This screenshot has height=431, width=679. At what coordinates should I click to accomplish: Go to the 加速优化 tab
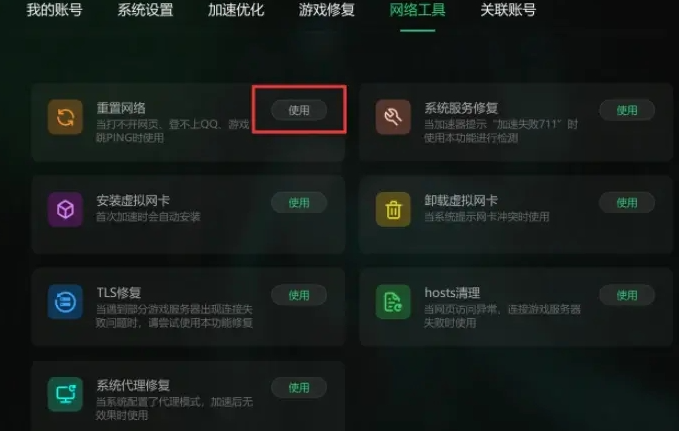click(x=236, y=10)
